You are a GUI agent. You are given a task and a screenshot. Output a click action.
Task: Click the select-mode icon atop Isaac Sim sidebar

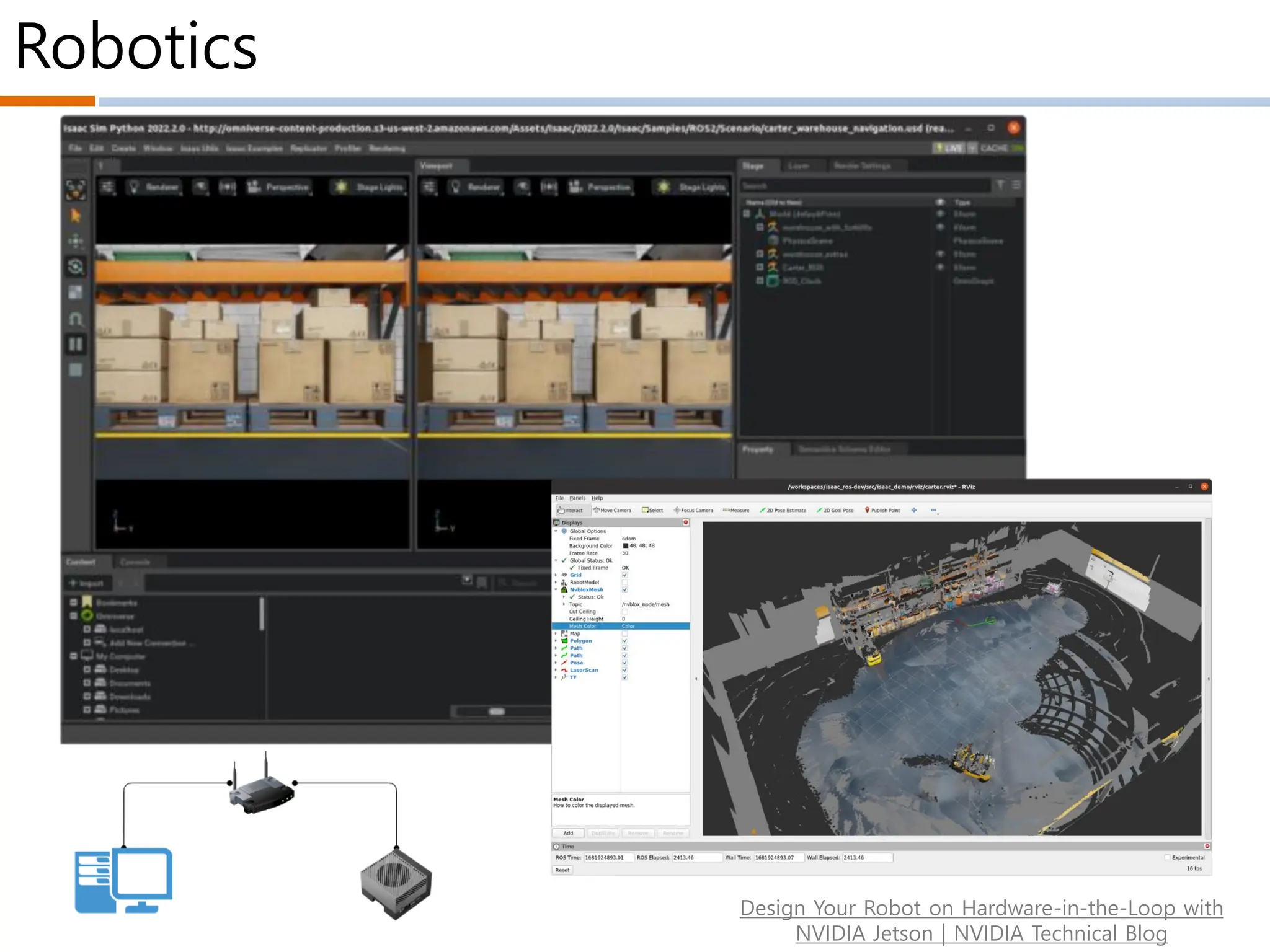click(x=76, y=190)
